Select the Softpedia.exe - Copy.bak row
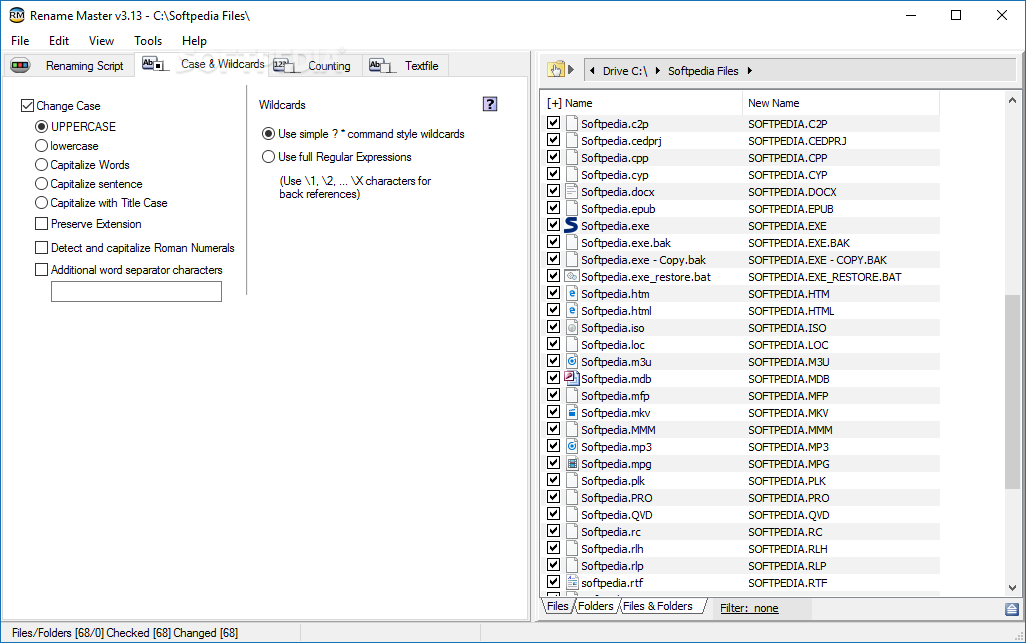 click(741, 260)
